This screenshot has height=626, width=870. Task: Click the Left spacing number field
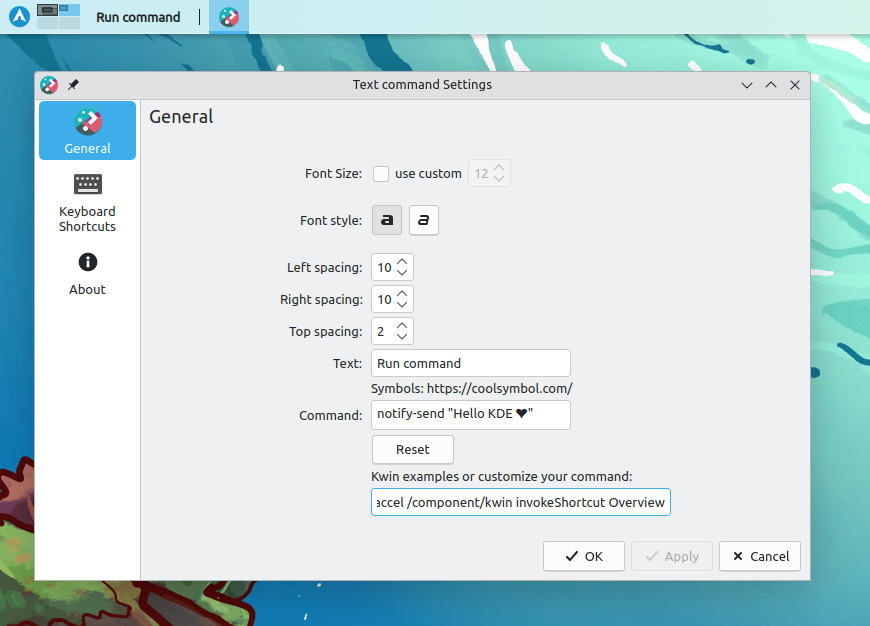click(x=384, y=267)
